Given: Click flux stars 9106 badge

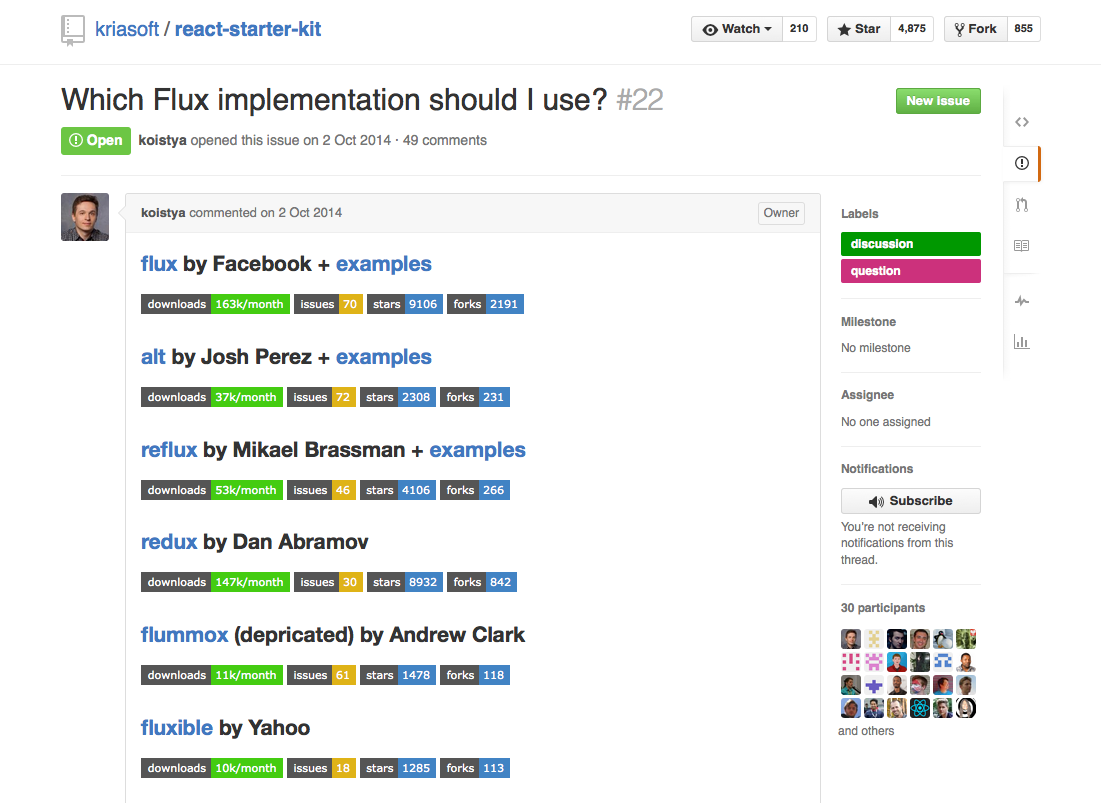Looking at the screenshot, I should [404, 304].
